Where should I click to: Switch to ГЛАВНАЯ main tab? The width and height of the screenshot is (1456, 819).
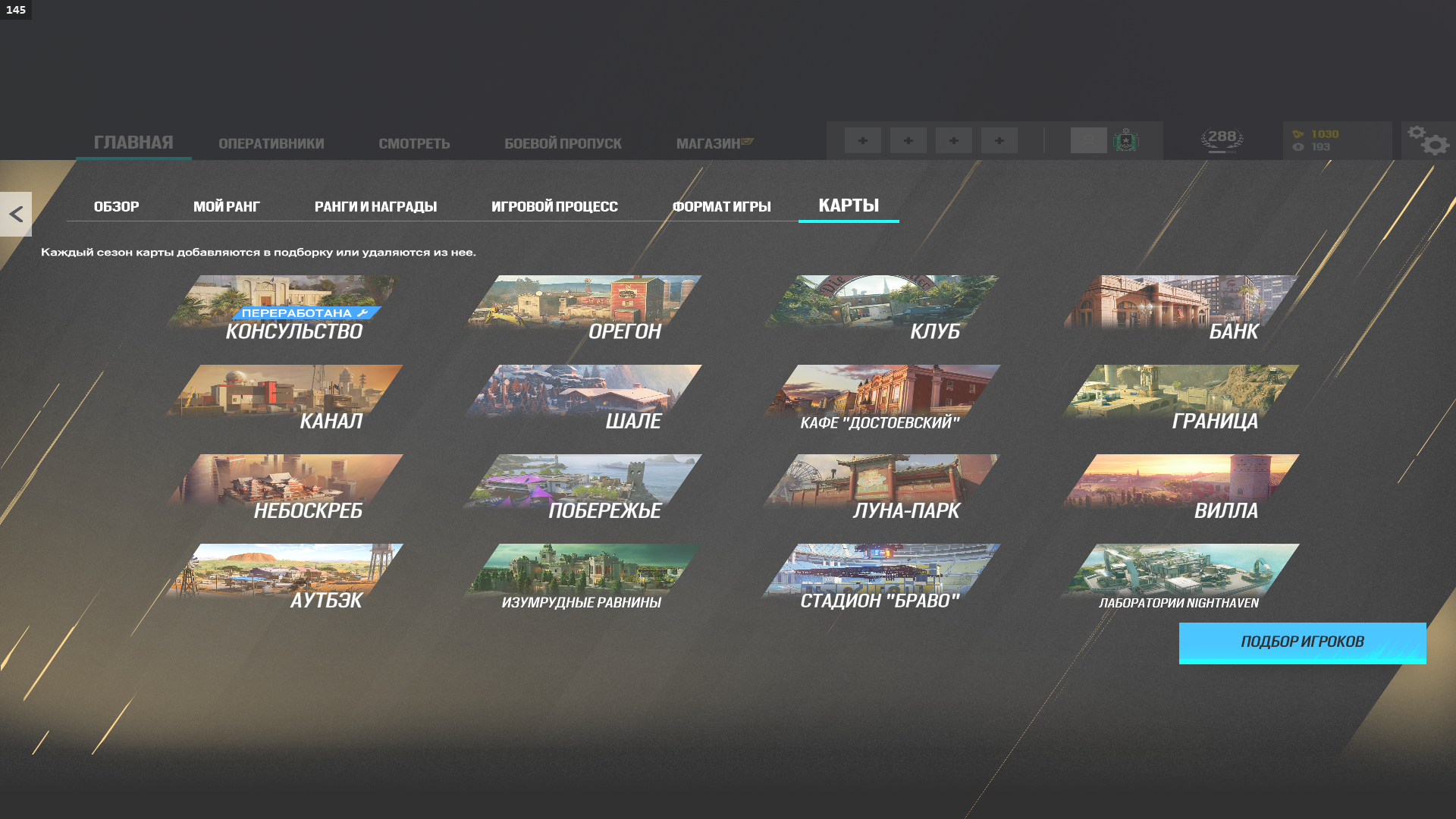(x=133, y=143)
